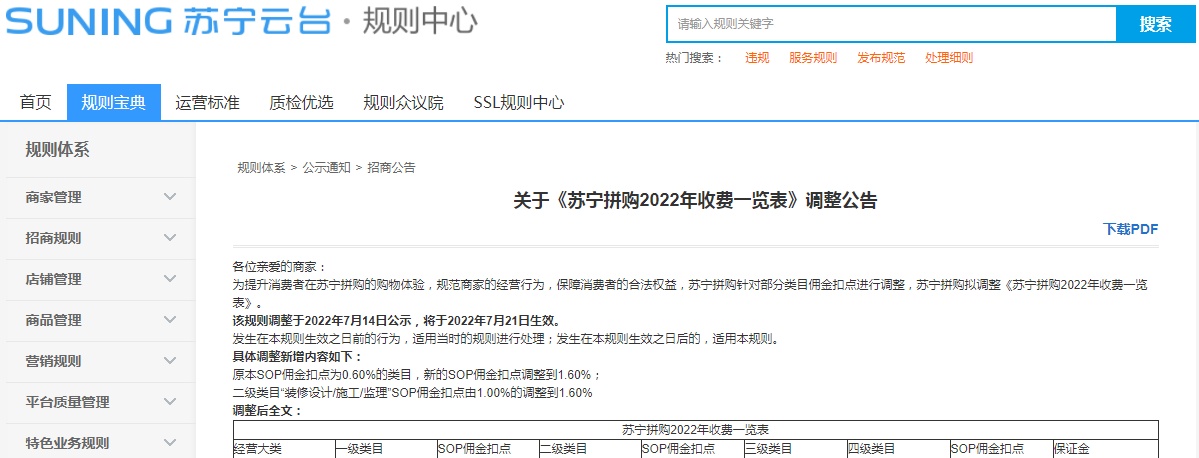Click the text 调整后全文：
The image size is (1199, 458).
tap(267, 411)
